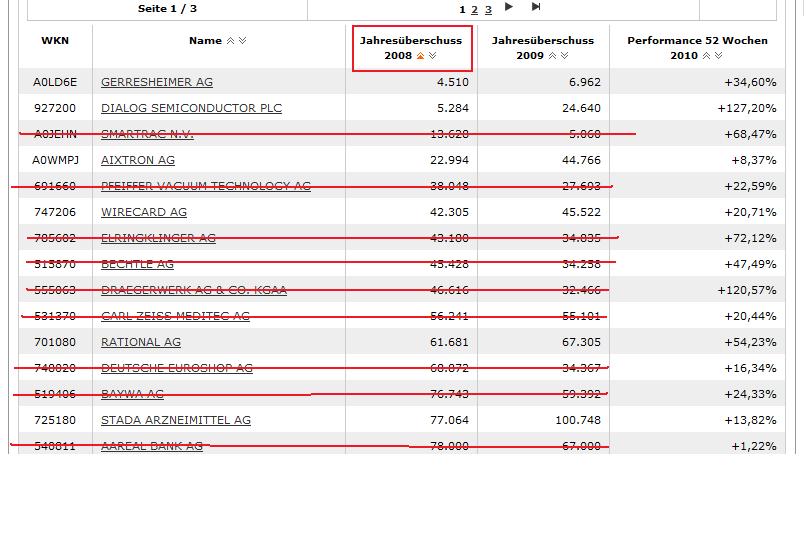Click WKN A0LD6E cell

55,82
